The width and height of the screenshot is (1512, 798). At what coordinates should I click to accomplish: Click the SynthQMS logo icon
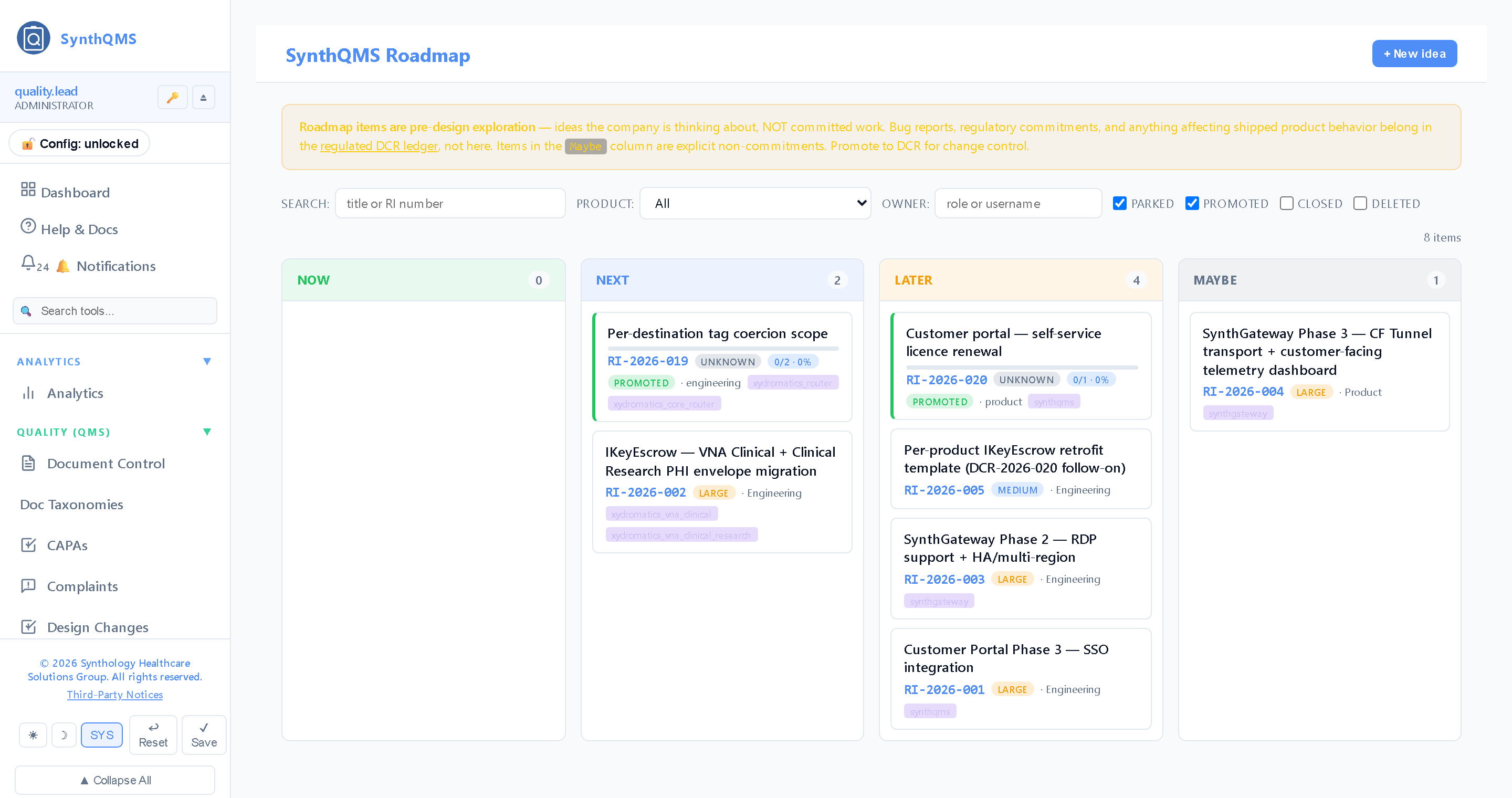coord(34,38)
